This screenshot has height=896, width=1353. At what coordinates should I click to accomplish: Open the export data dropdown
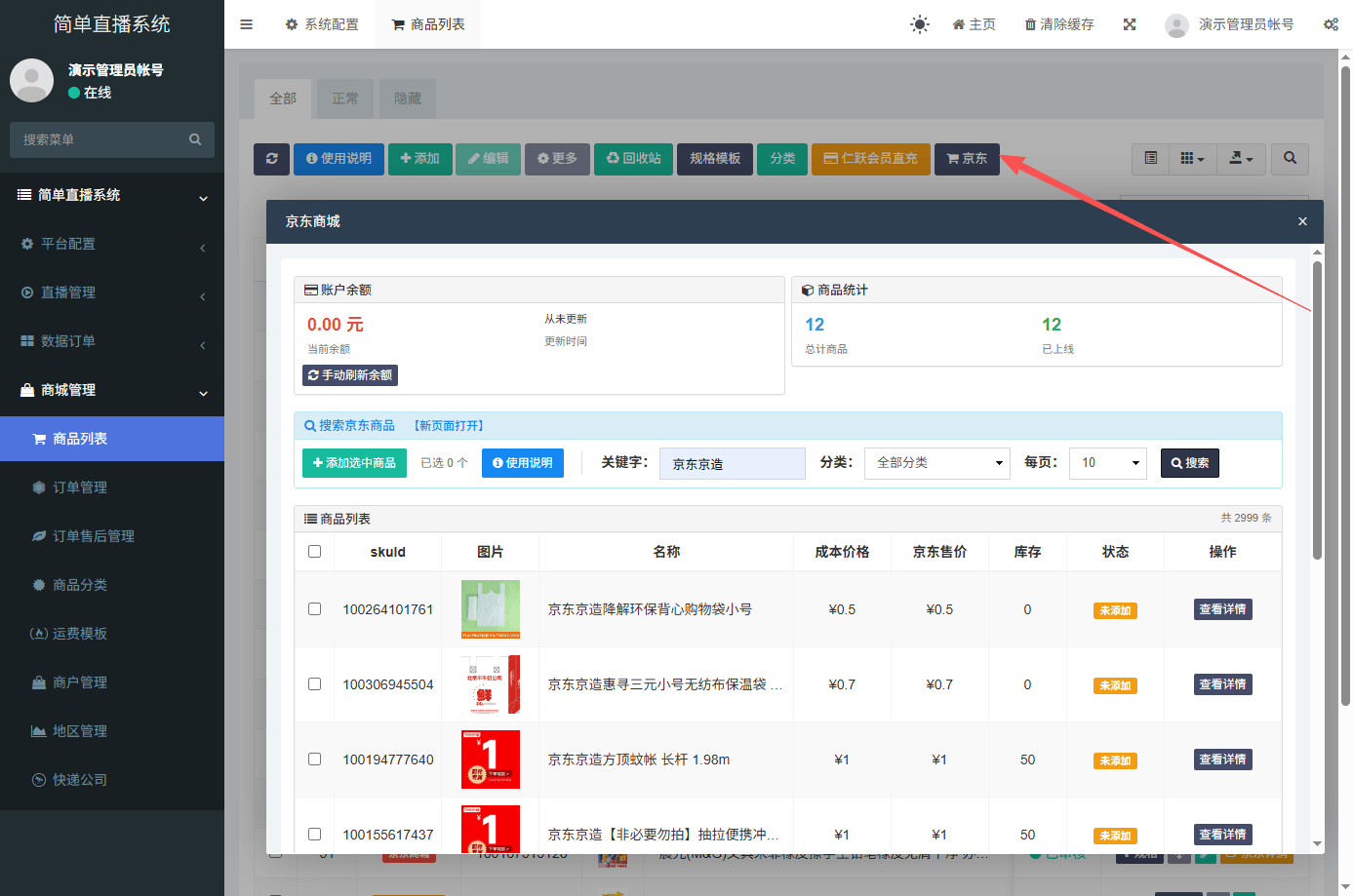point(1241,158)
